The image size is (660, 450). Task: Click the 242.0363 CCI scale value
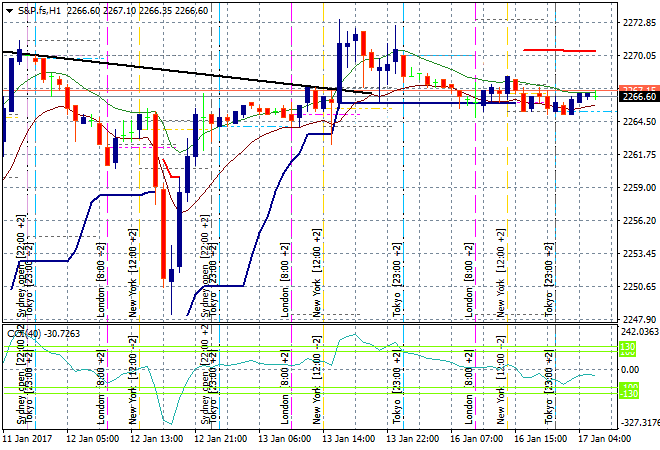[638, 331]
